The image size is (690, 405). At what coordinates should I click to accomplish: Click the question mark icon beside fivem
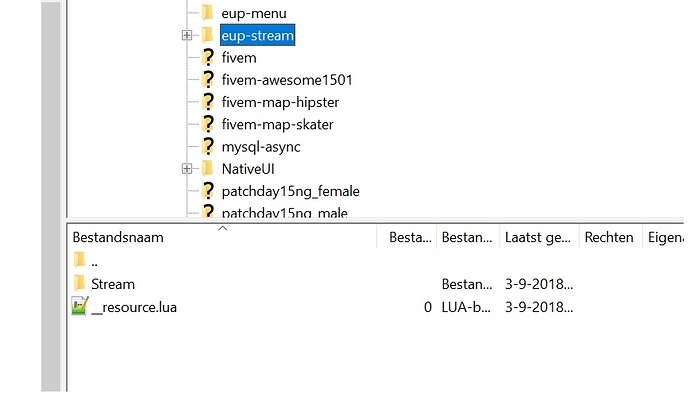coord(208,58)
